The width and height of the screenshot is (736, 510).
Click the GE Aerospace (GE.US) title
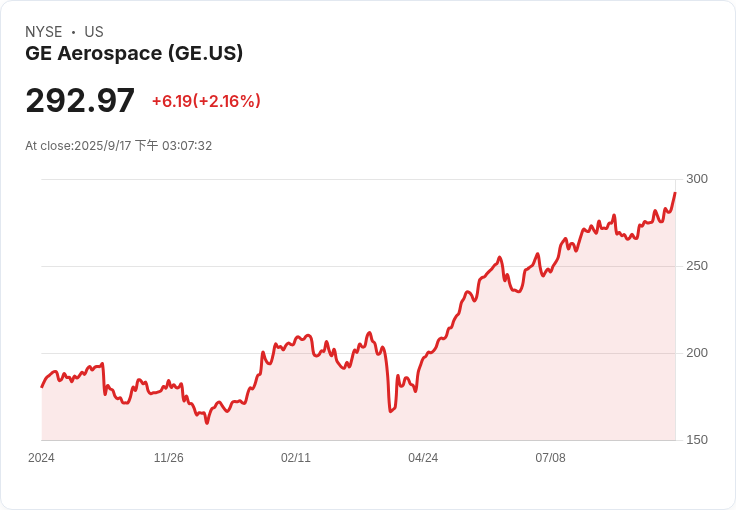(134, 53)
